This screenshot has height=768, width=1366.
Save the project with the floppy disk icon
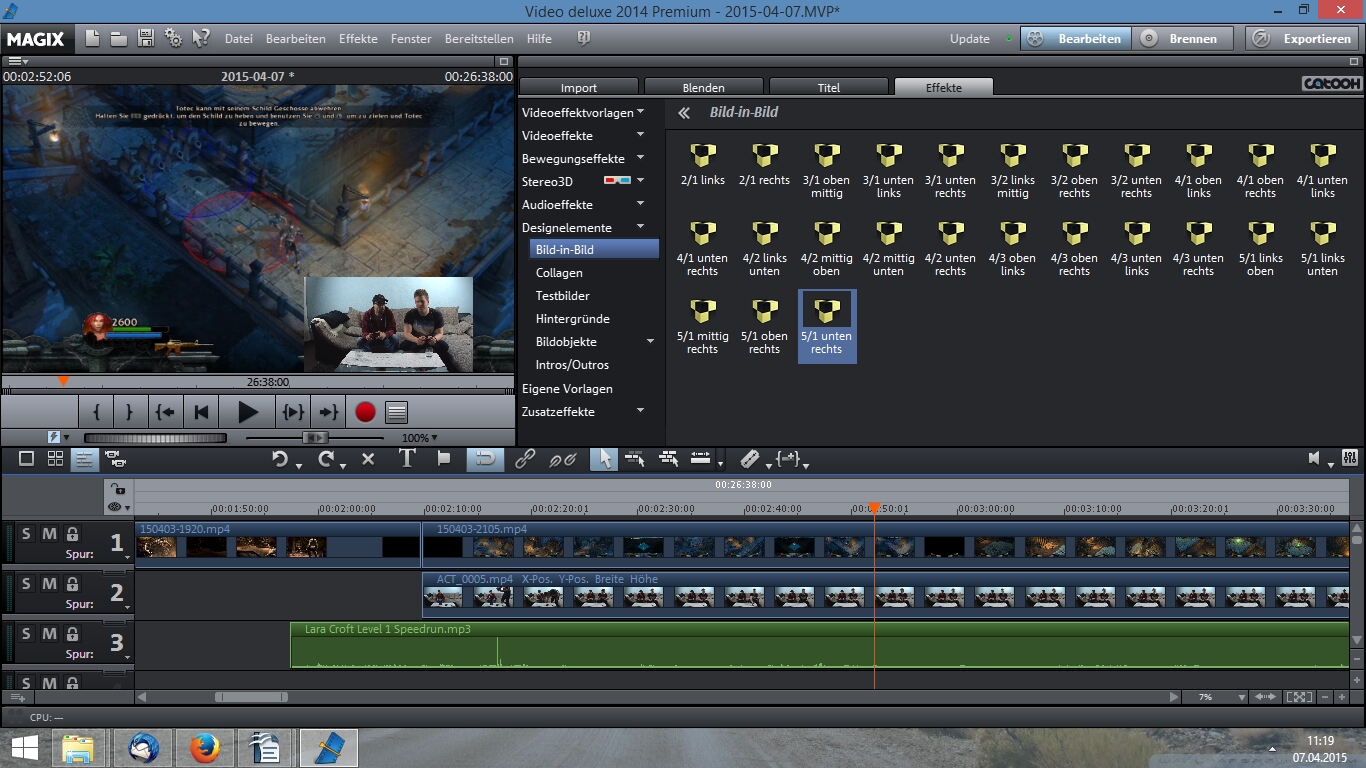(x=146, y=39)
